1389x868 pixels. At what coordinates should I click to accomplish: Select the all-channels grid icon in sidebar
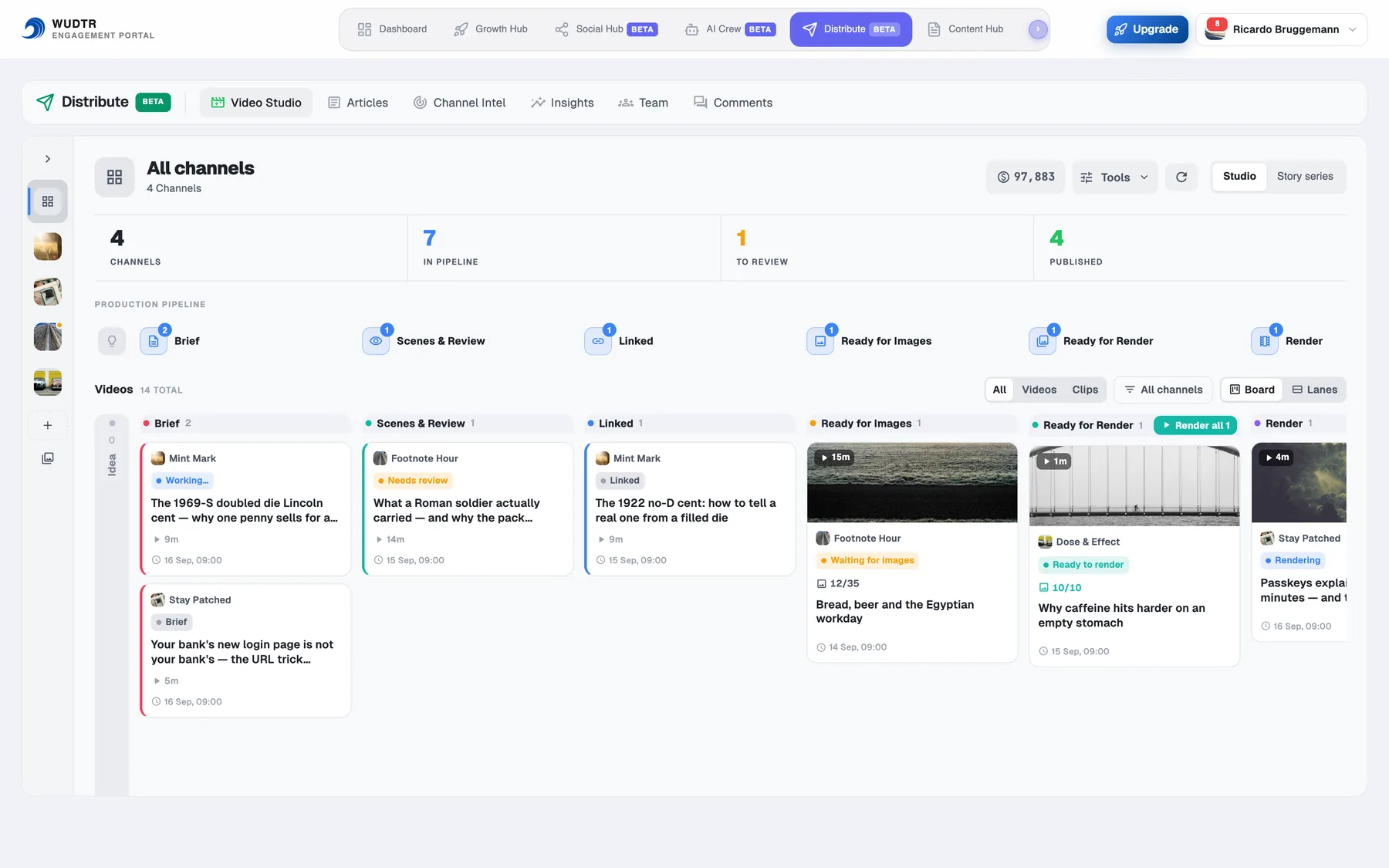(x=48, y=201)
